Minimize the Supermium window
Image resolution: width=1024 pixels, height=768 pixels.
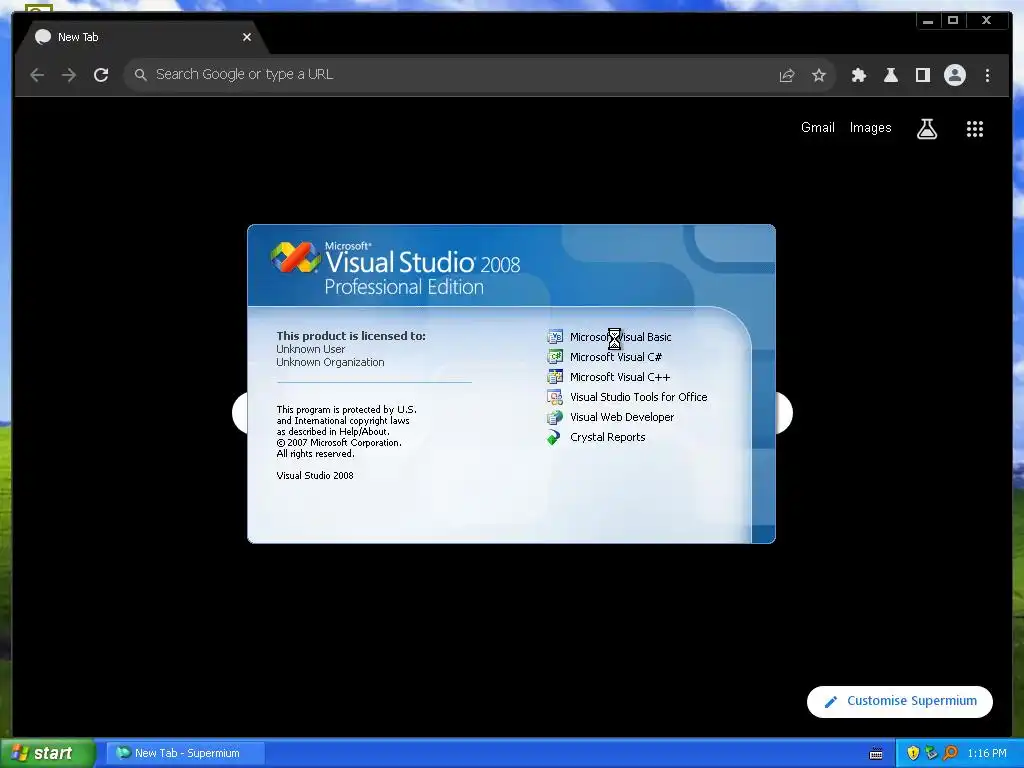coord(927,21)
